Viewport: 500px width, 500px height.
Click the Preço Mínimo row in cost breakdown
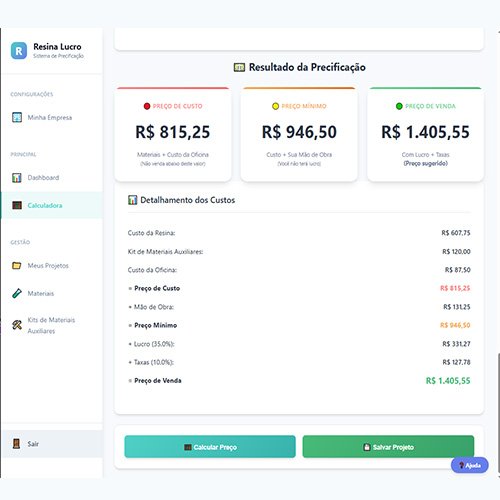click(x=299, y=325)
